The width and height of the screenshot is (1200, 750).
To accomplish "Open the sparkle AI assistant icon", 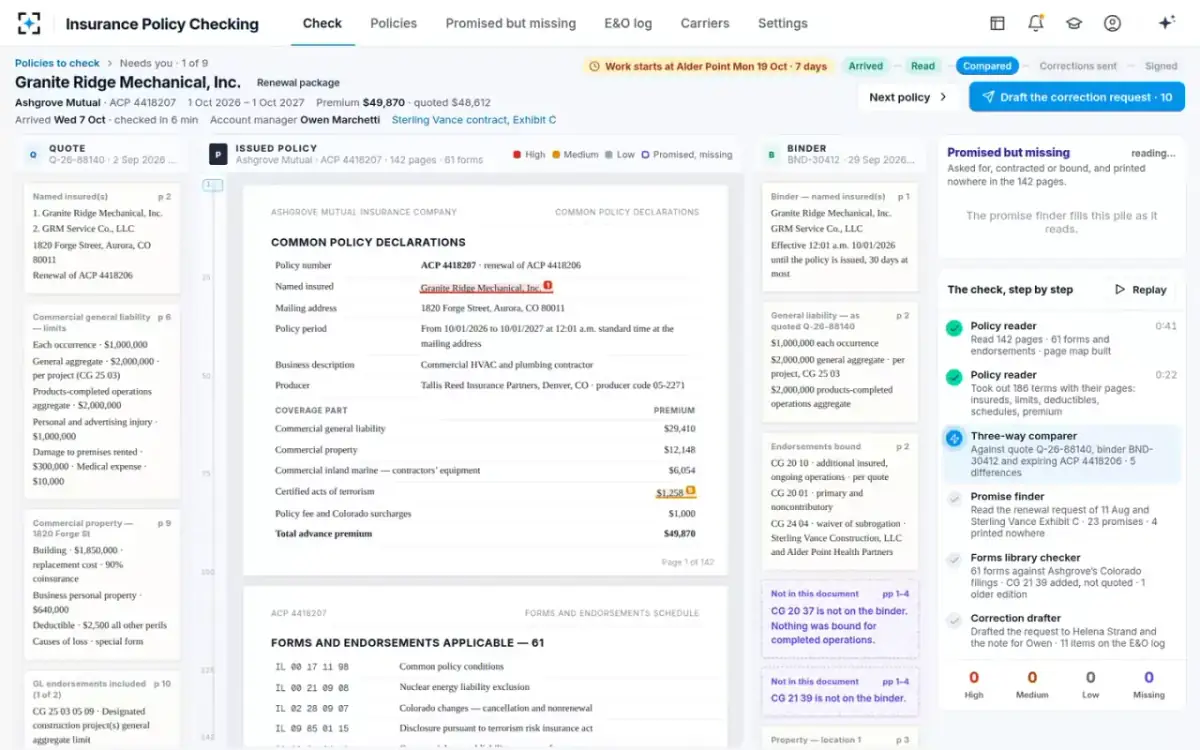I will 1166,23.
